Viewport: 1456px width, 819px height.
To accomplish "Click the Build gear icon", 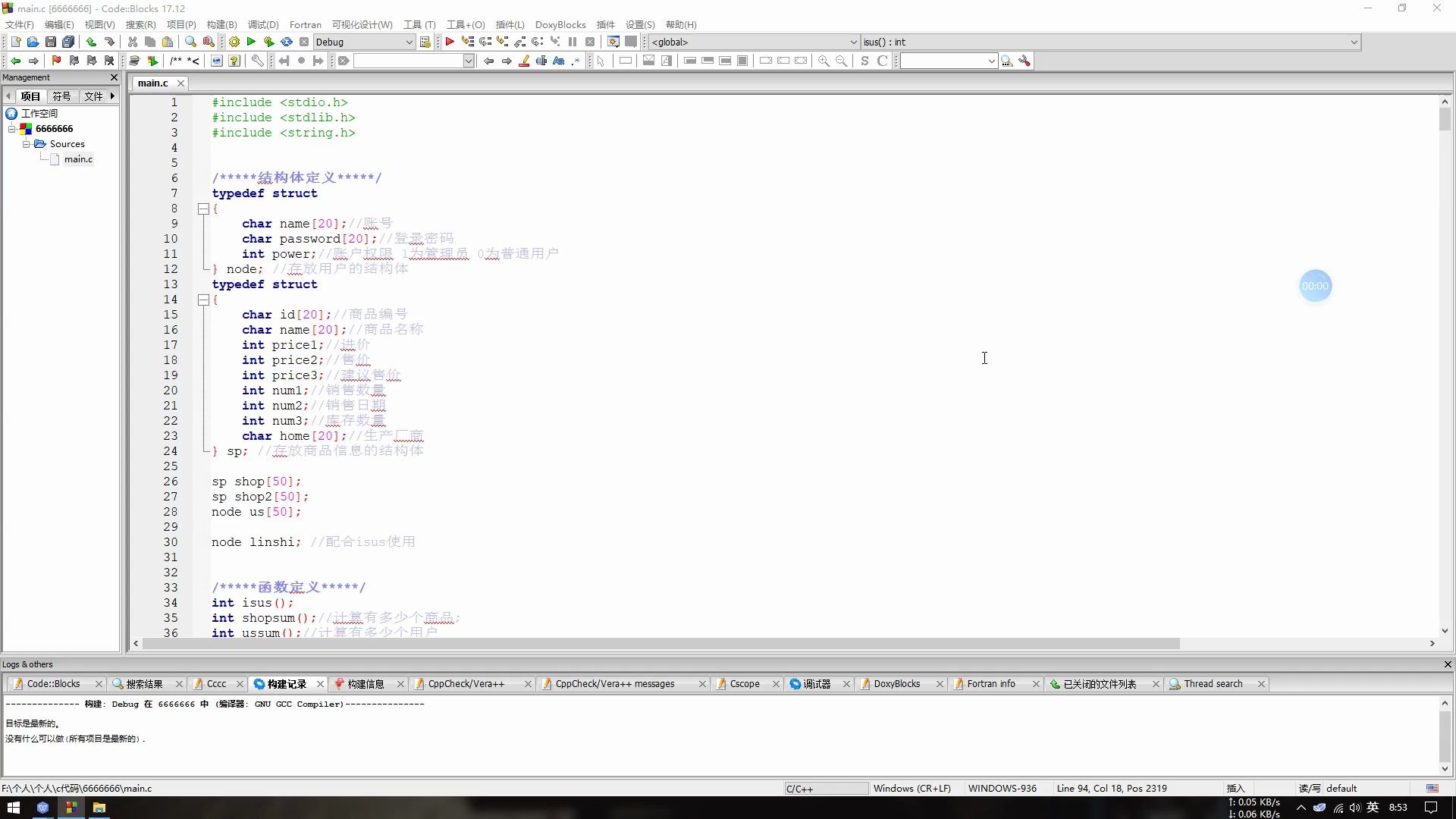I will [x=234, y=42].
